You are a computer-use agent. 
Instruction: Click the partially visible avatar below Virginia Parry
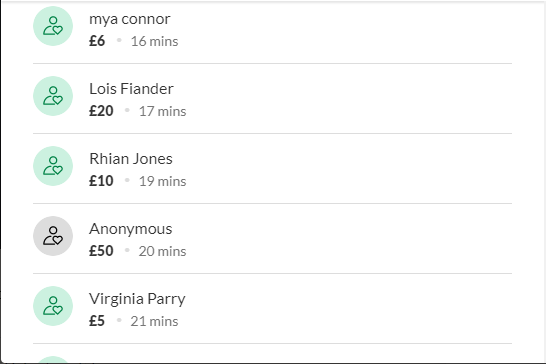pos(53,359)
